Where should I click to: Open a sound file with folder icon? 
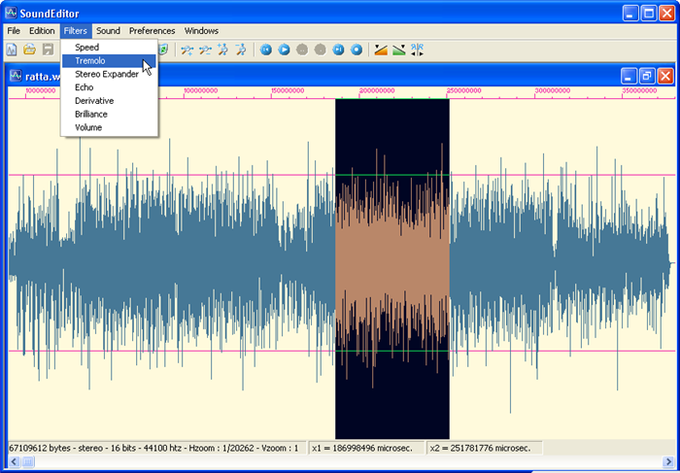pos(29,49)
